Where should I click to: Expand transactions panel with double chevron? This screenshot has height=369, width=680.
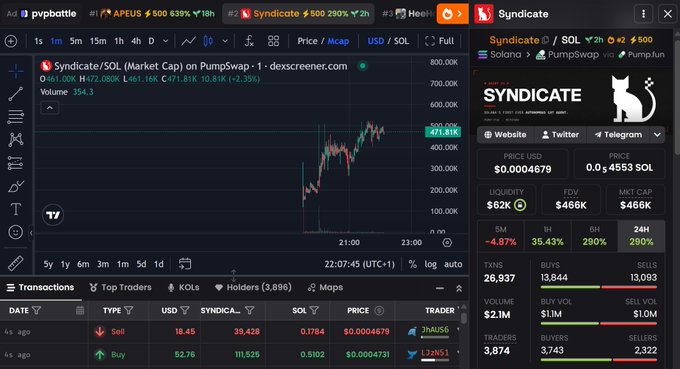pos(459,288)
